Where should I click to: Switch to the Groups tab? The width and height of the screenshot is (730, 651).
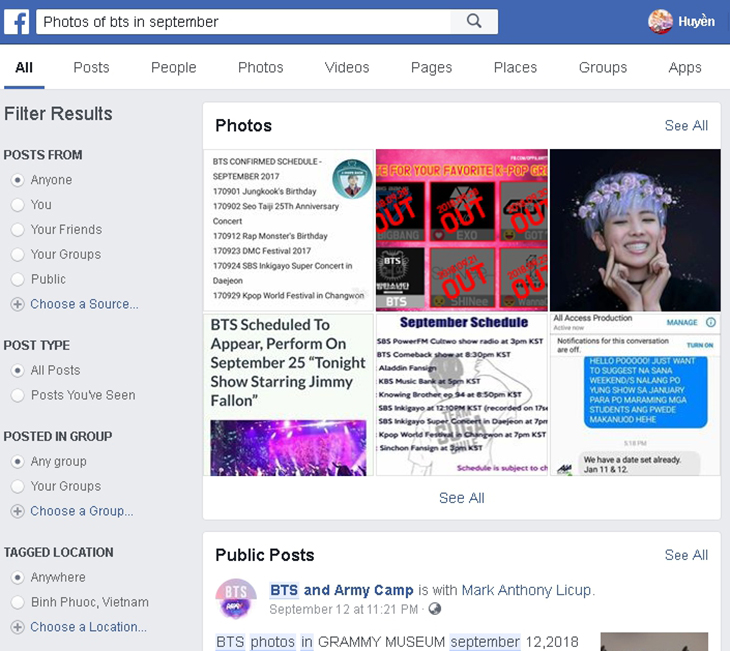(603, 68)
